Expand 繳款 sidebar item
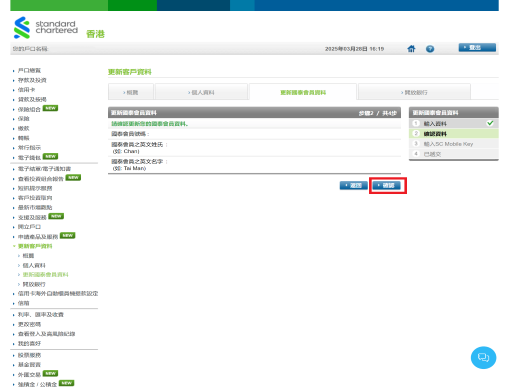 click(x=24, y=128)
